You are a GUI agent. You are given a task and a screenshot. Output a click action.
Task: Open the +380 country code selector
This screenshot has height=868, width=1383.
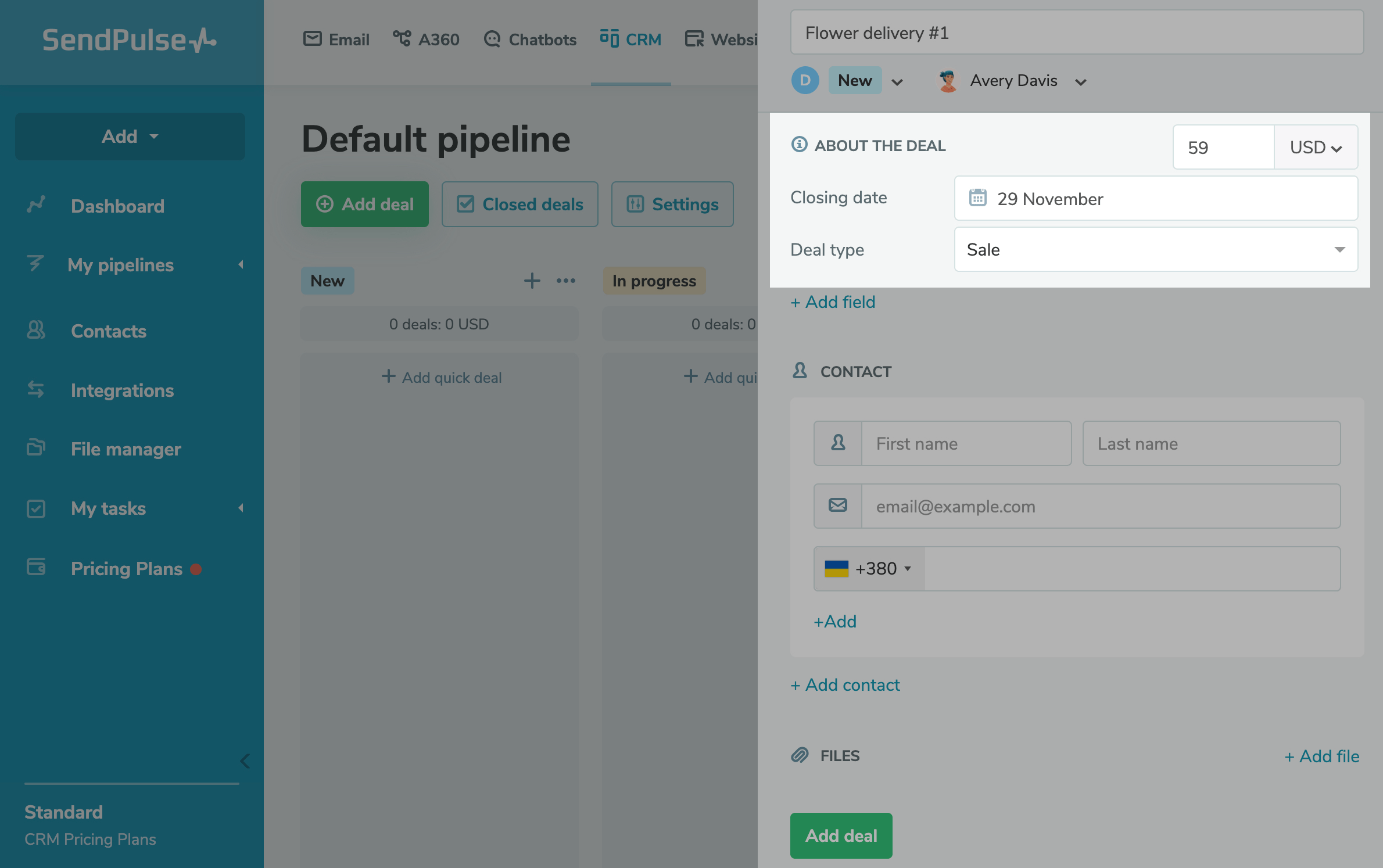click(x=869, y=569)
